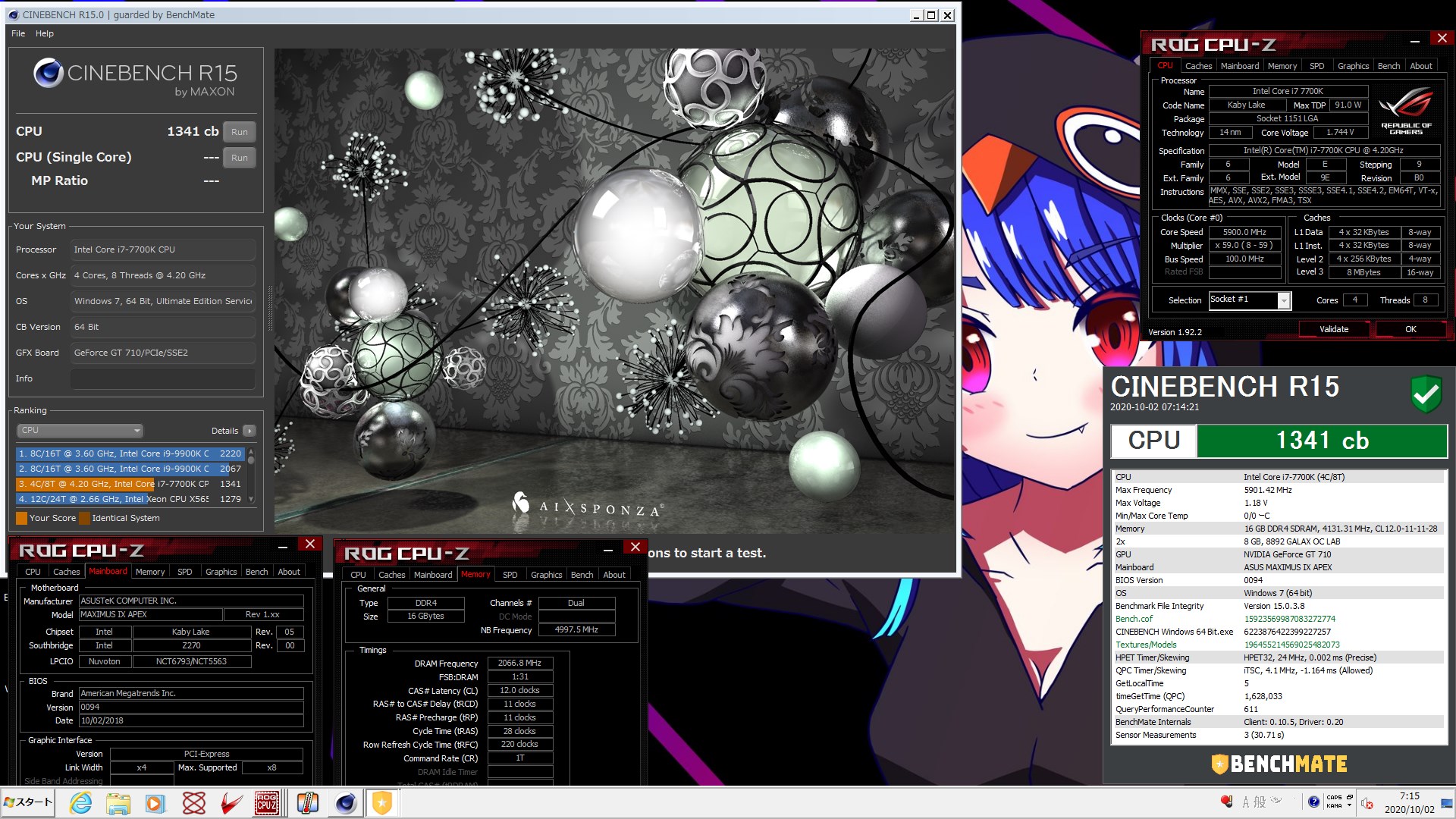This screenshot has height=819, width=1456.
Task: Open Bench tab in bottom-middle CPU-Z
Action: point(582,575)
